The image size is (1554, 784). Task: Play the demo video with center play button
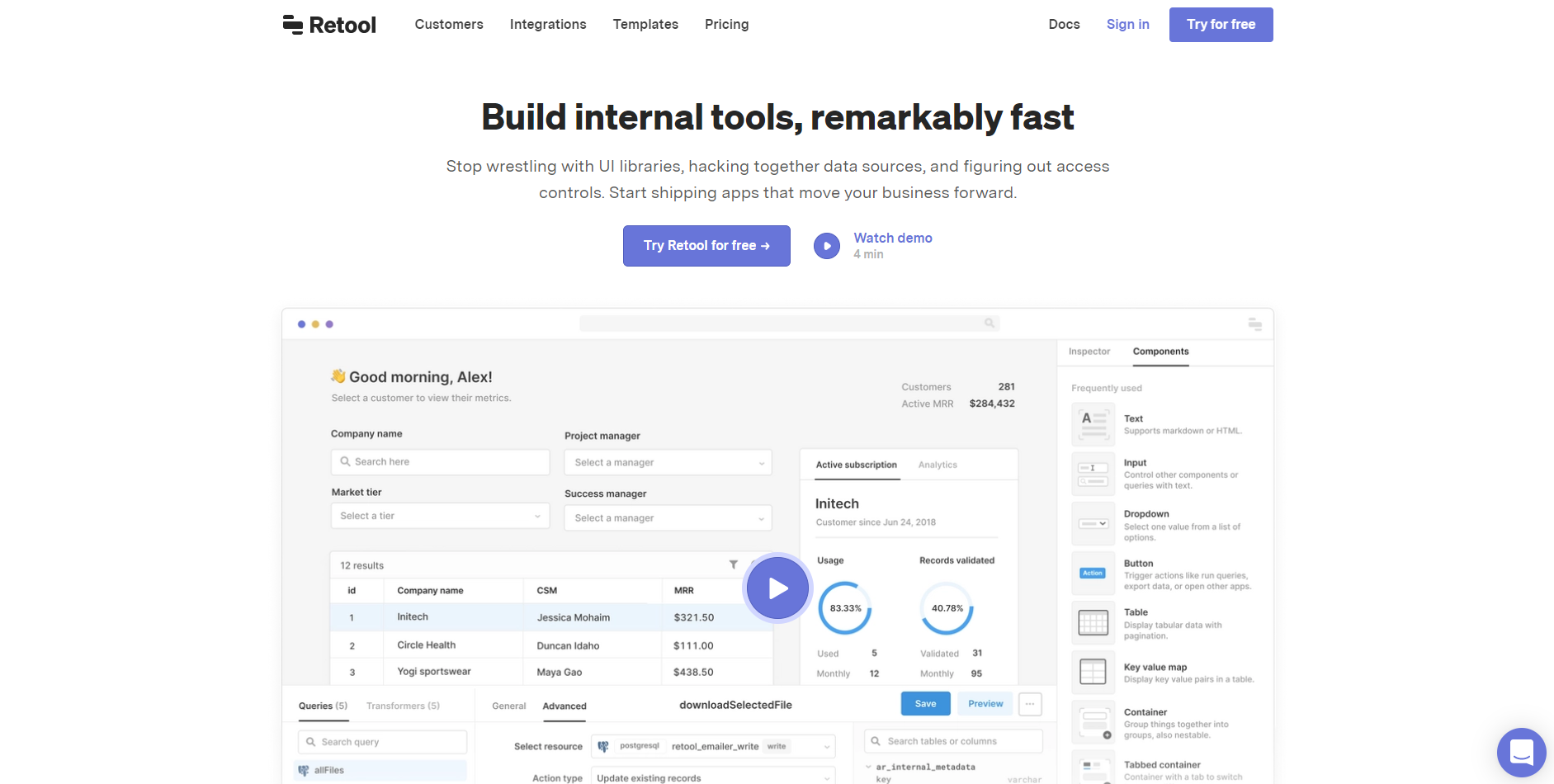(x=777, y=588)
